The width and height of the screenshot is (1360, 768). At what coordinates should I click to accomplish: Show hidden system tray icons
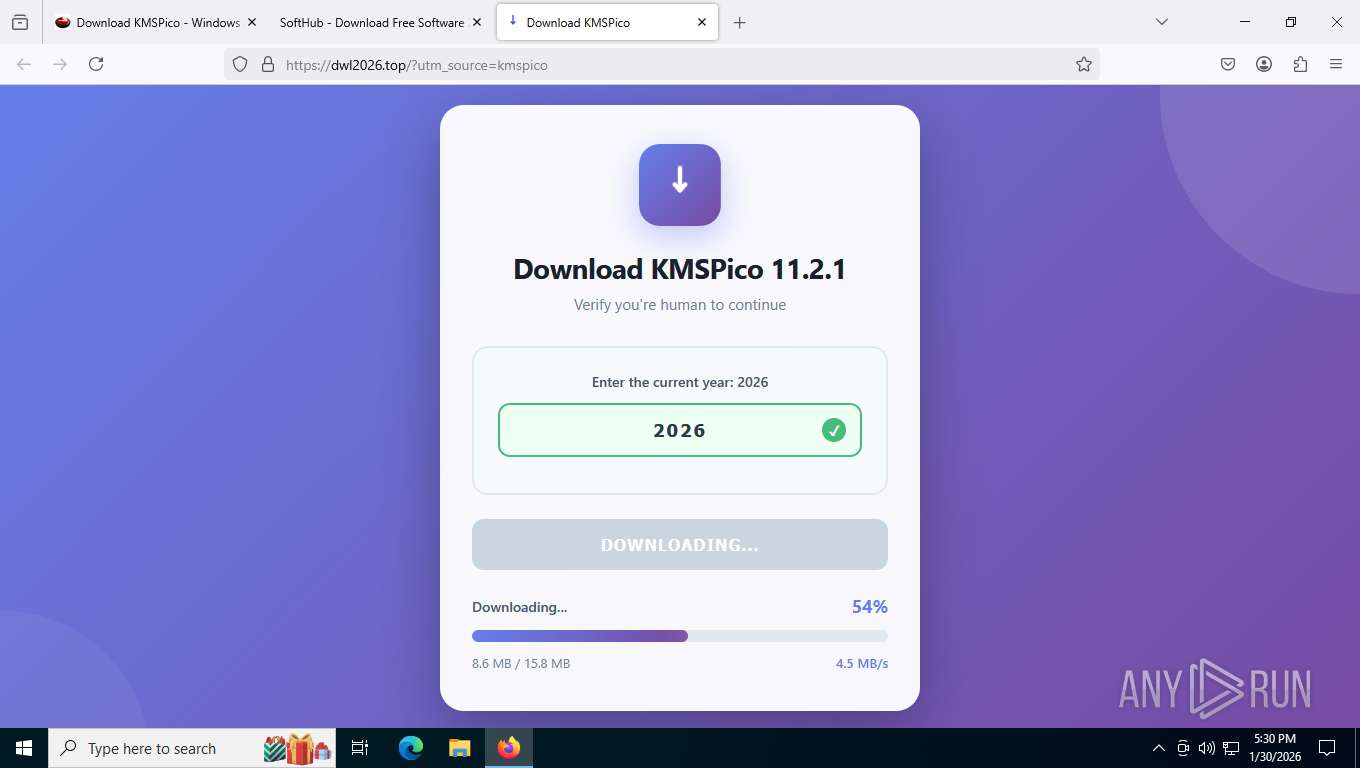(x=1159, y=748)
